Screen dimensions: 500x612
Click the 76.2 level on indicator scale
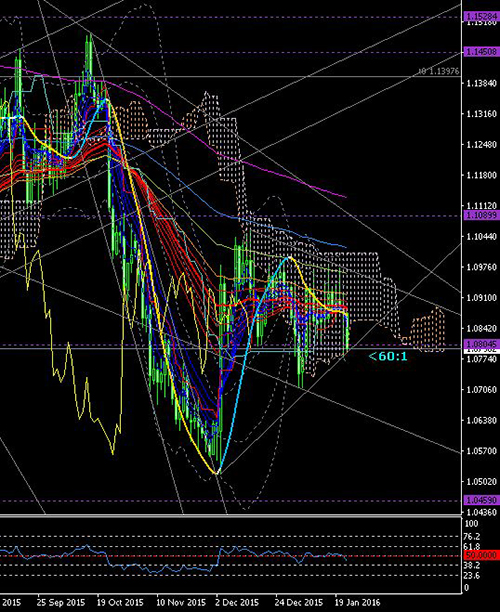coord(473,537)
